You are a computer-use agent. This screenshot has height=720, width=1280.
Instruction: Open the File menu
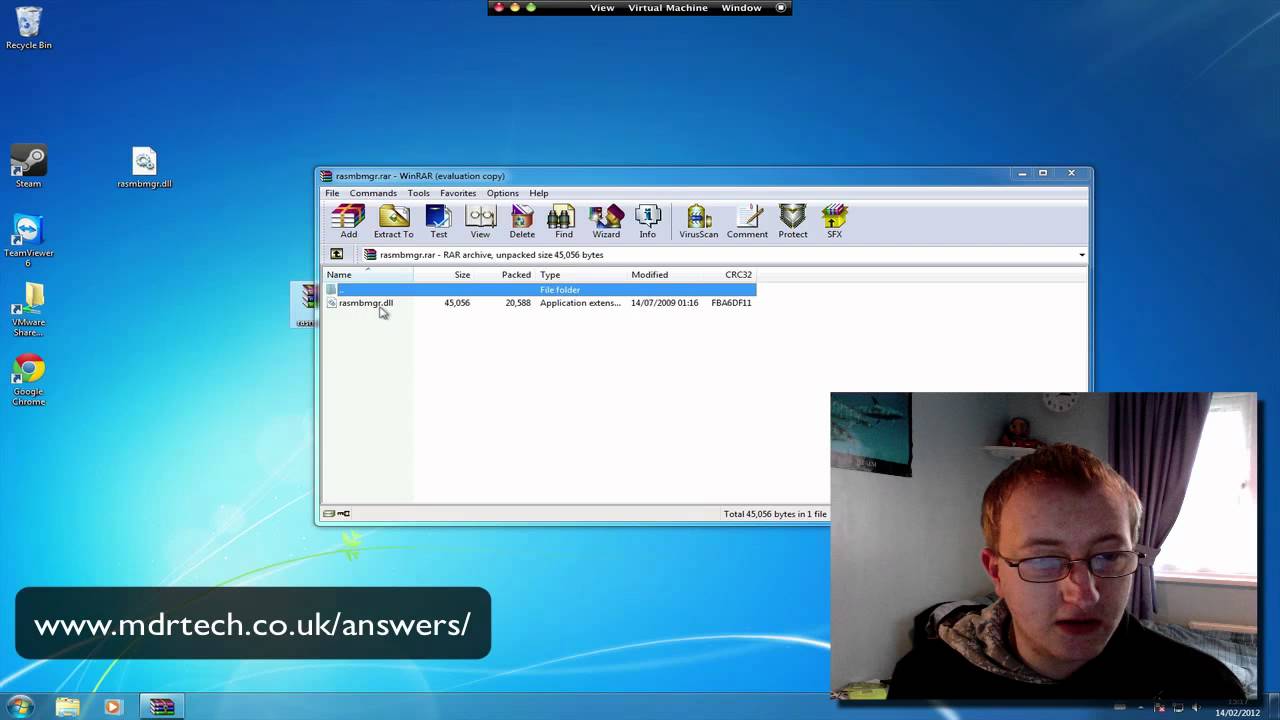pyautogui.click(x=332, y=193)
